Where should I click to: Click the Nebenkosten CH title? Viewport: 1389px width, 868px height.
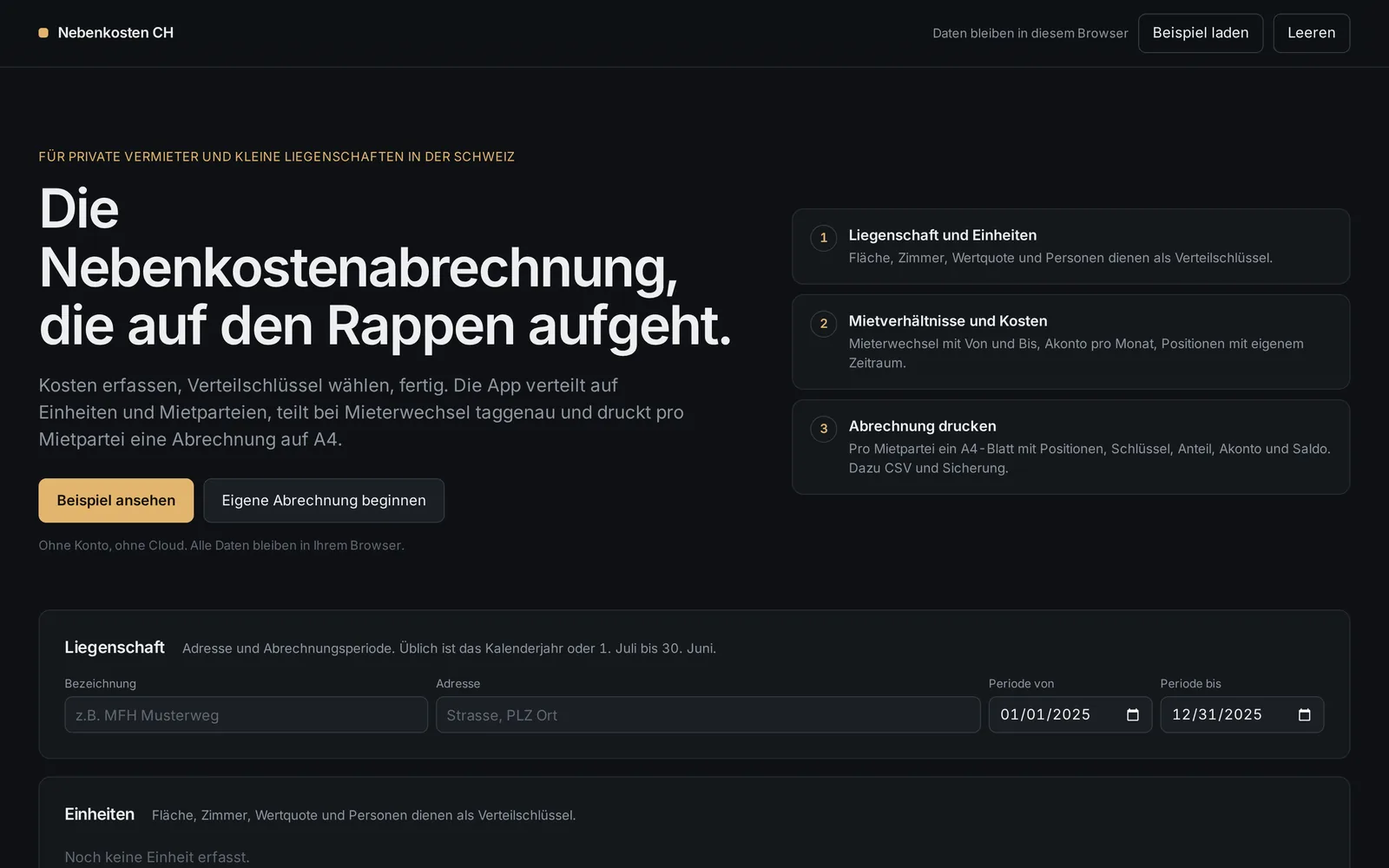(x=115, y=33)
